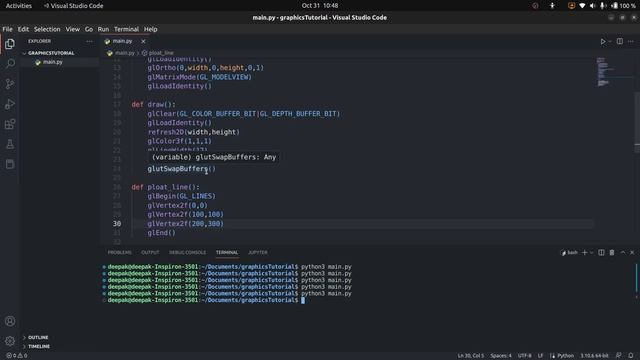This screenshot has width=640, height=360.
Task: Open the run button dropdown arrow
Action: (610, 41)
